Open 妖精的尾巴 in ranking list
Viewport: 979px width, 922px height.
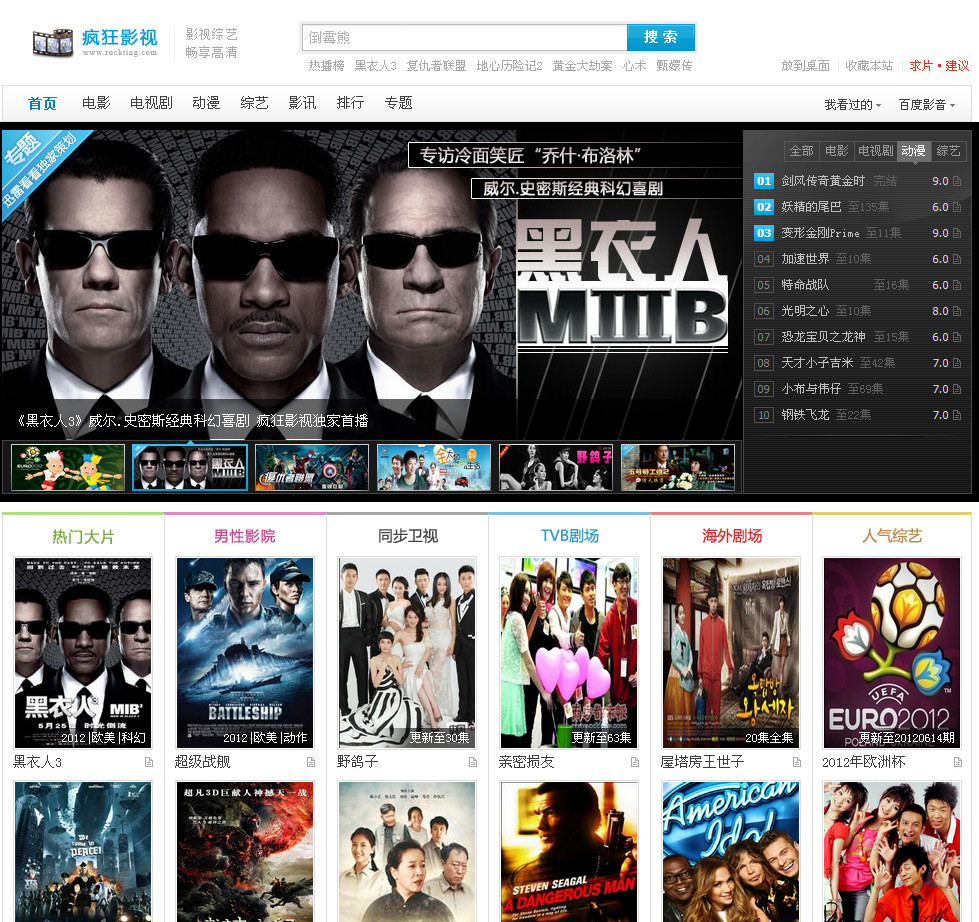(x=811, y=207)
